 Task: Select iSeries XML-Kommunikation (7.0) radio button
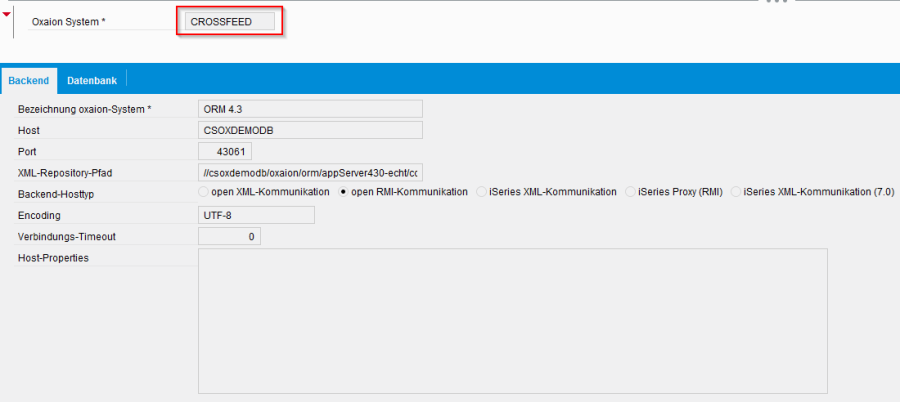tap(736, 192)
